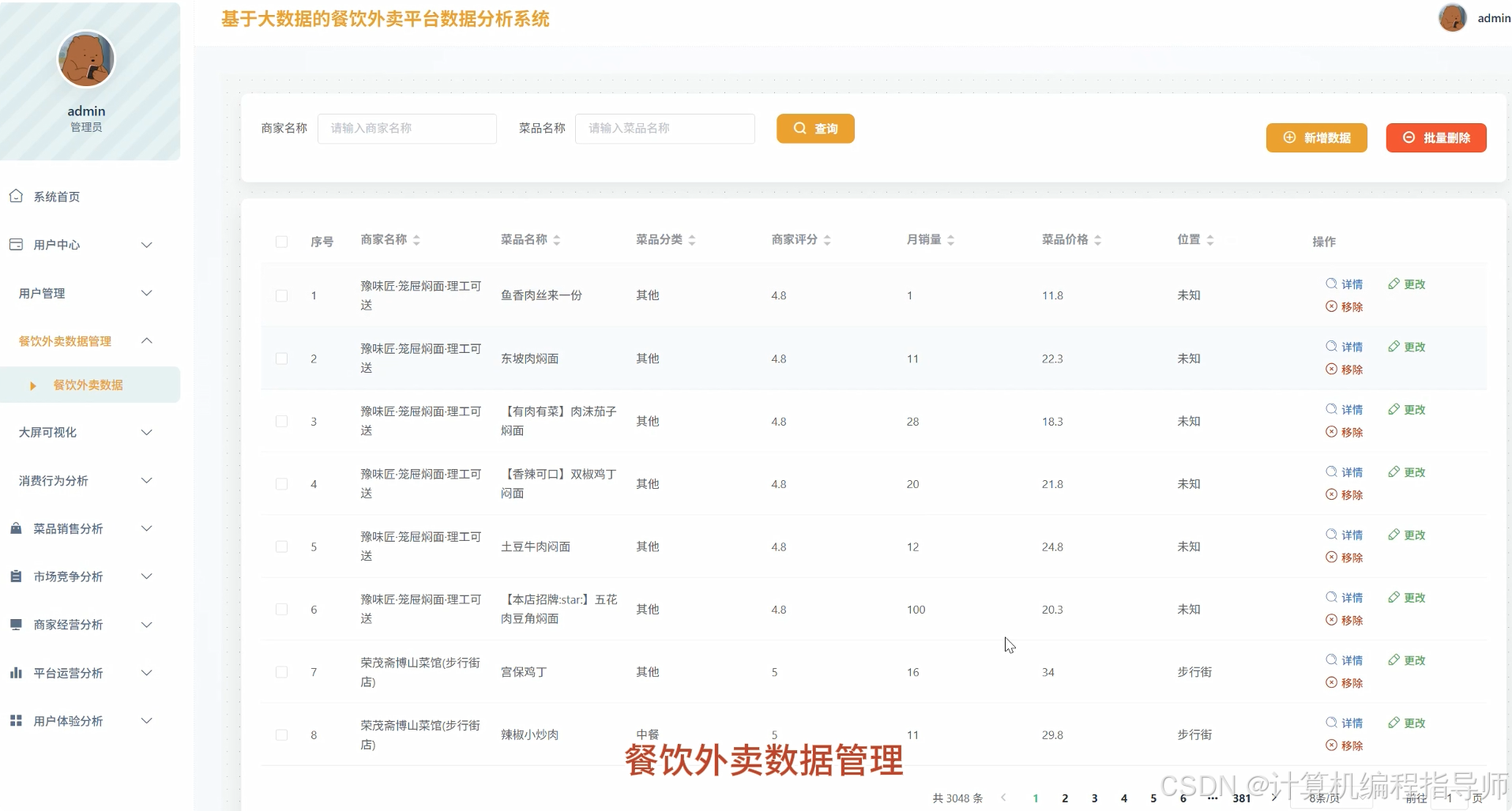Check the checkbox for 宫保鸡丁 row
Viewport: 1512px width, 811px height.
pos(281,672)
